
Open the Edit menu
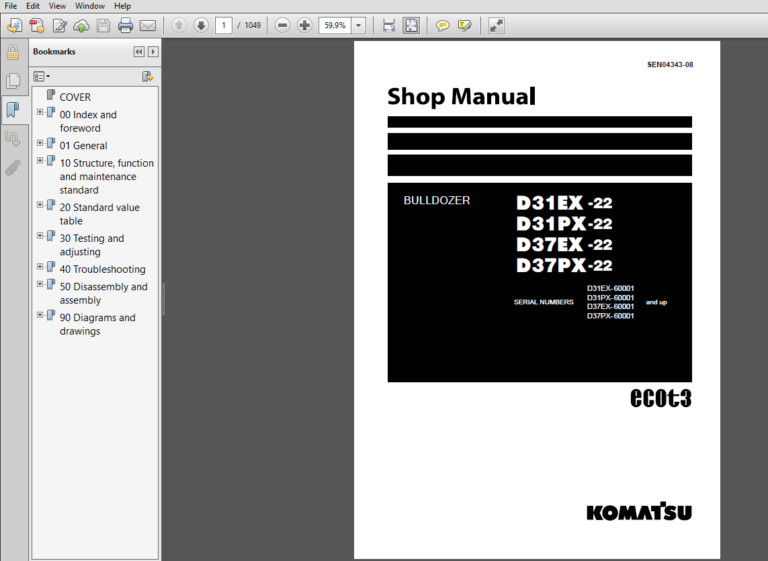[33, 6]
